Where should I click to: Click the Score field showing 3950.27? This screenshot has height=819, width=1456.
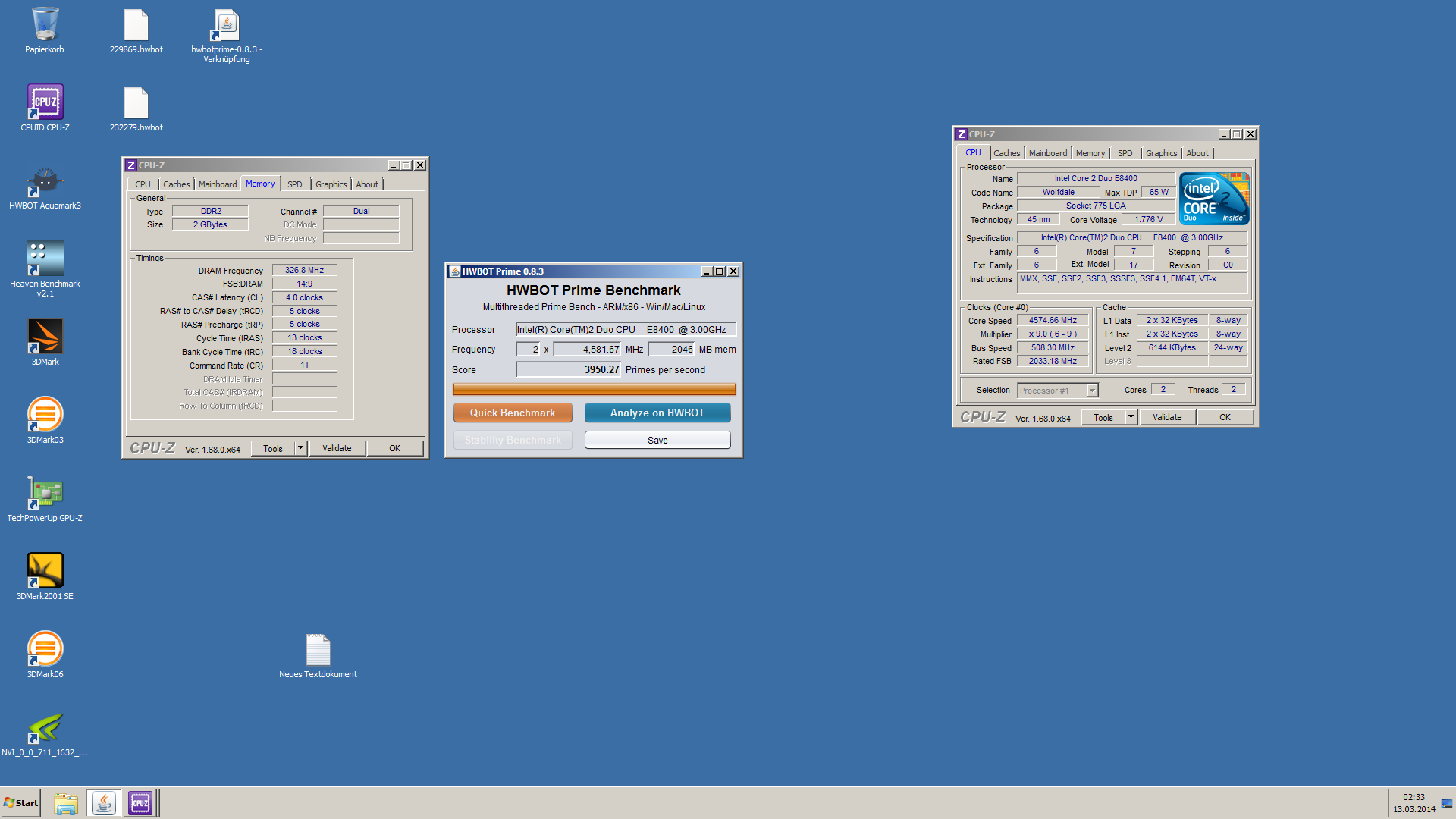click(x=568, y=369)
